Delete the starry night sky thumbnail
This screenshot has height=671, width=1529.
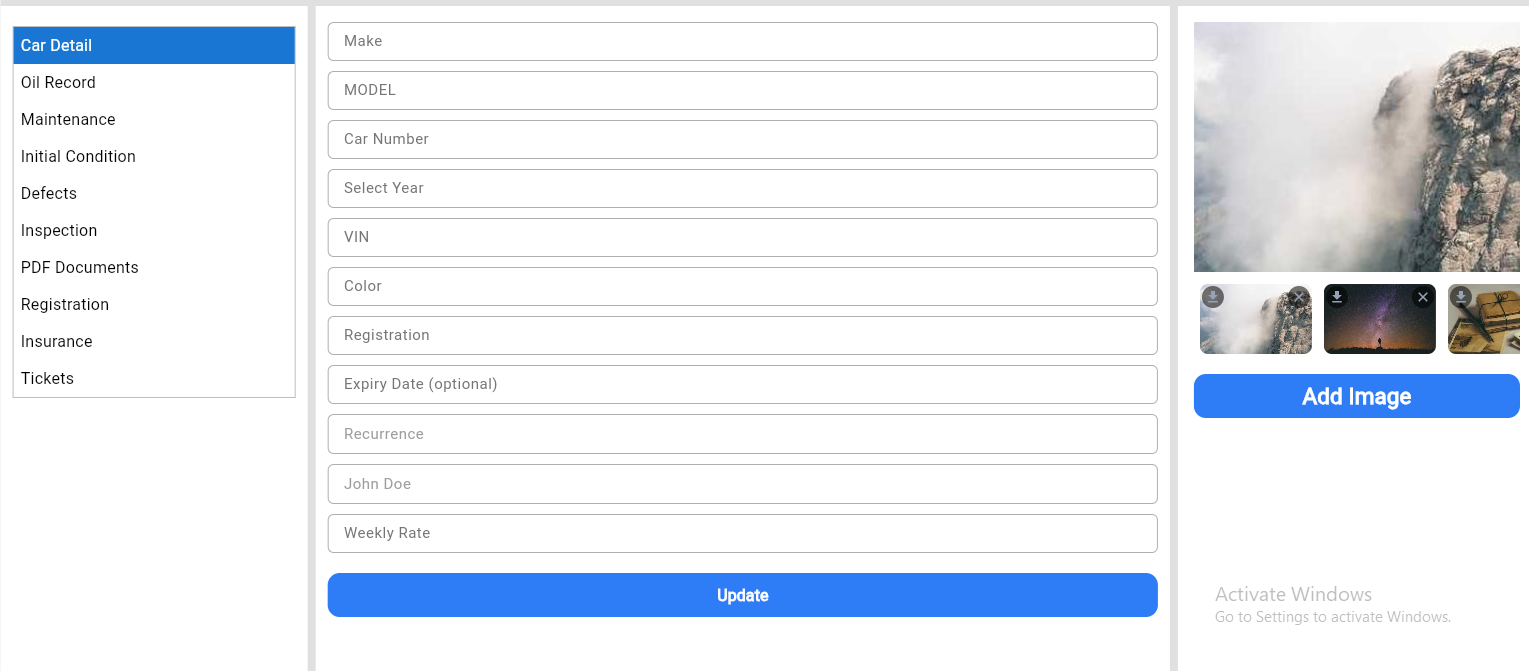pyautogui.click(x=1422, y=297)
